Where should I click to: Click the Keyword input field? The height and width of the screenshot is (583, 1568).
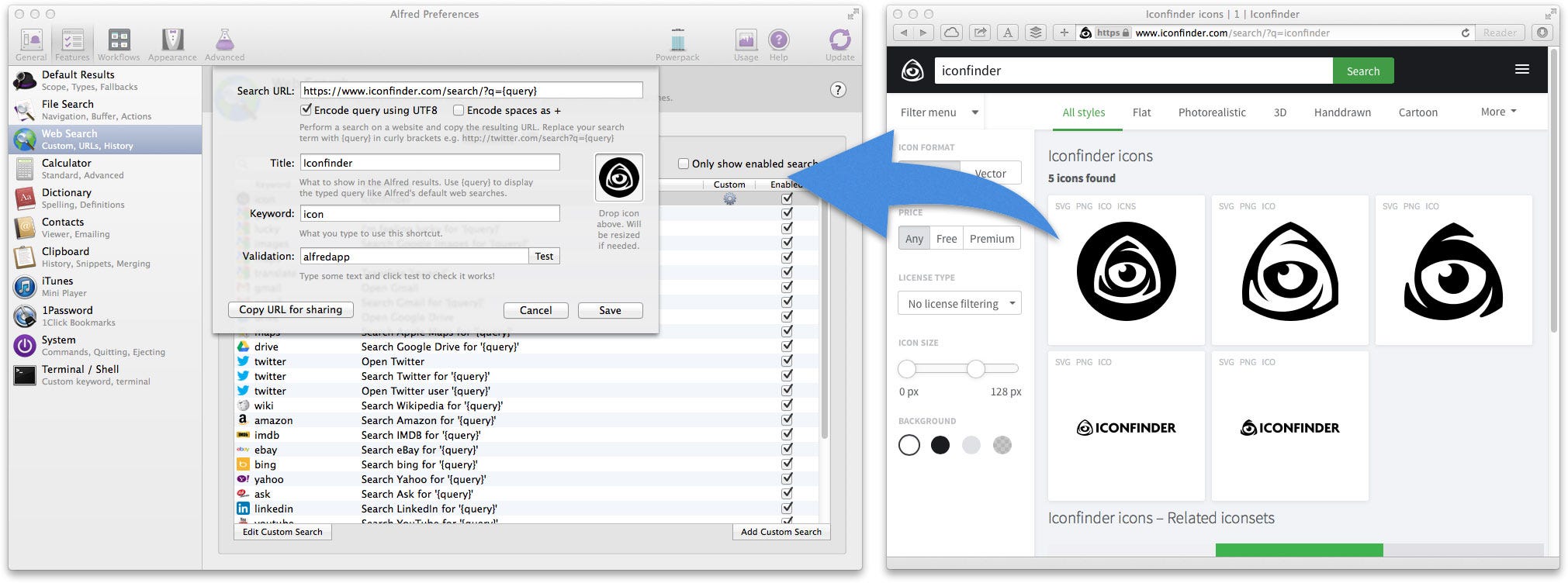tap(430, 213)
